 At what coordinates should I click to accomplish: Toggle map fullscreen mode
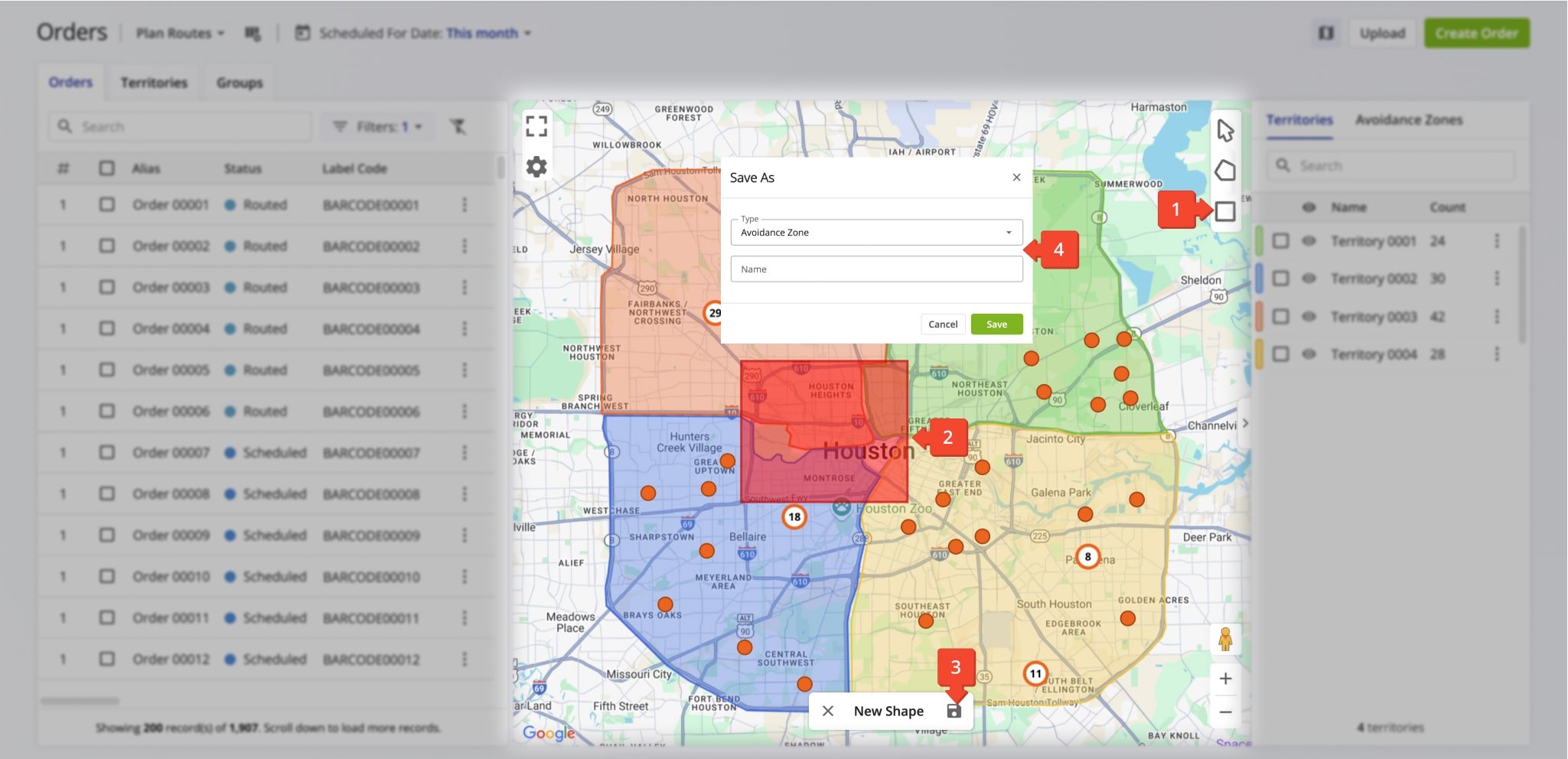point(536,125)
